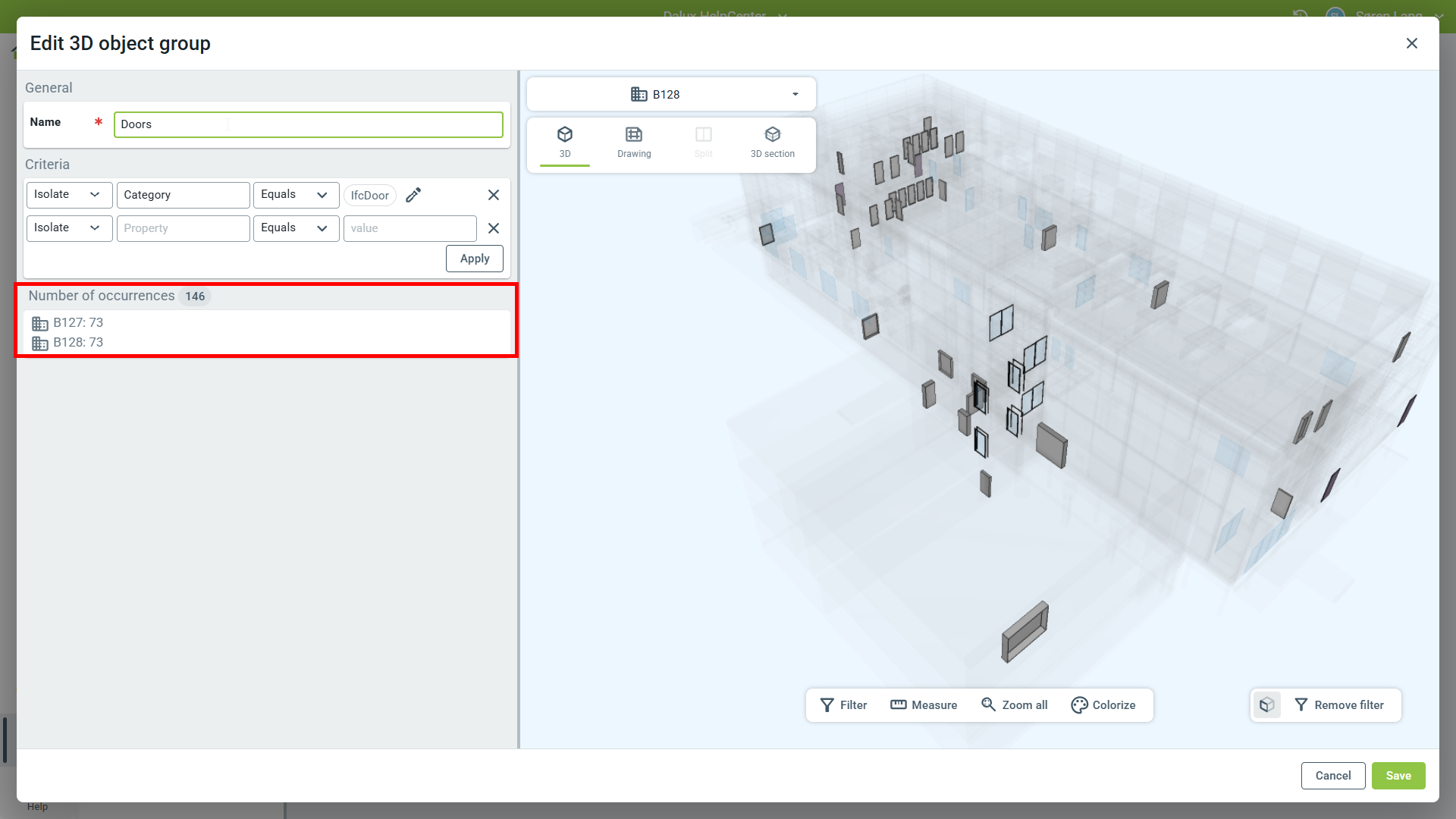Open the Colorize palette tool
This screenshot has width=1456, height=819.
[1103, 705]
